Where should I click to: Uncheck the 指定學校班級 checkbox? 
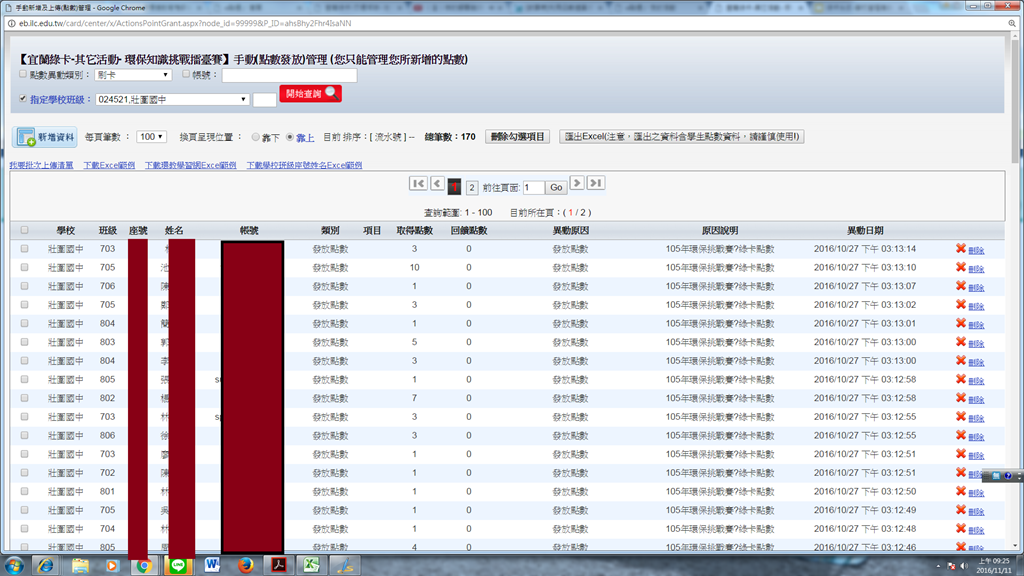coord(23,99)
